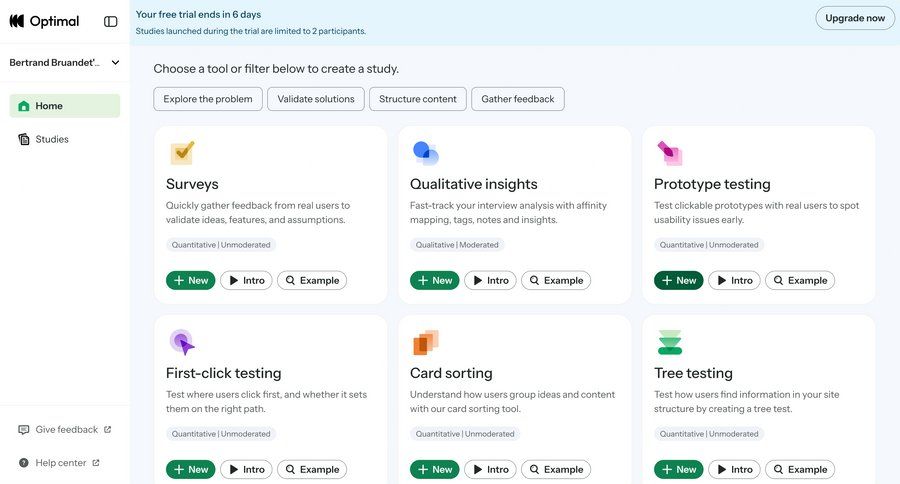Click the Qualitative insights icon
This screenshot has width=900, height=484.
tap(425, 153)
